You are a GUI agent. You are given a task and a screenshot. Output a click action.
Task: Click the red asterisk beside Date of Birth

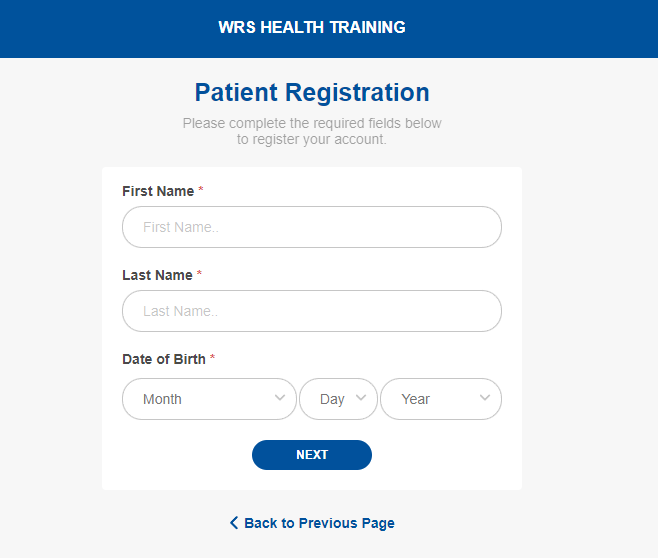[213, 358]
